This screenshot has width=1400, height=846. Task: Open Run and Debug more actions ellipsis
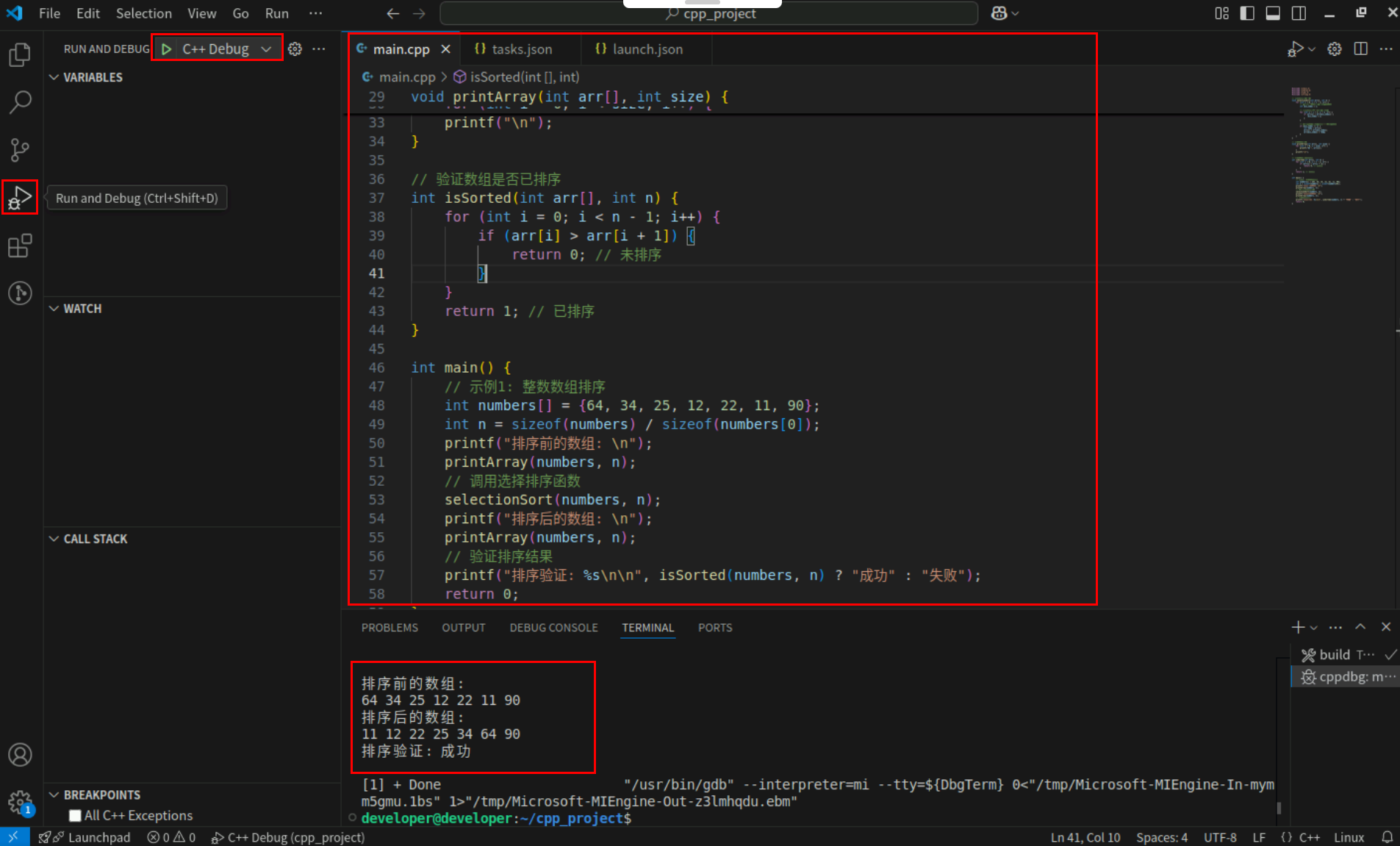pos(319,49)
